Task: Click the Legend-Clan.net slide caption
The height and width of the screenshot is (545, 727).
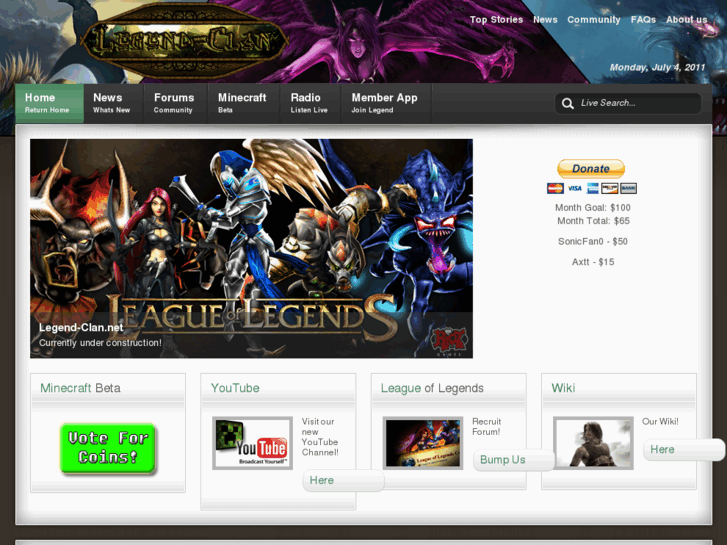Action: 81,327
